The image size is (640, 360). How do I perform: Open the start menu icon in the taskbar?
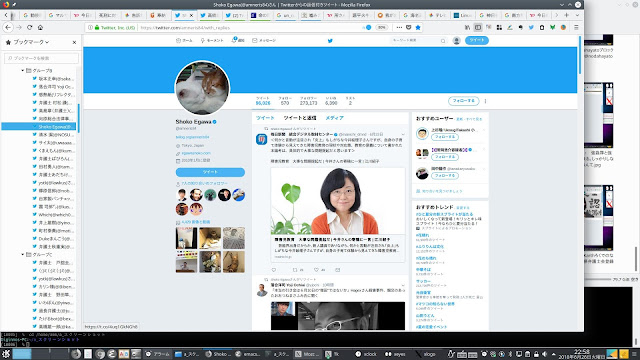click(6, 354)
